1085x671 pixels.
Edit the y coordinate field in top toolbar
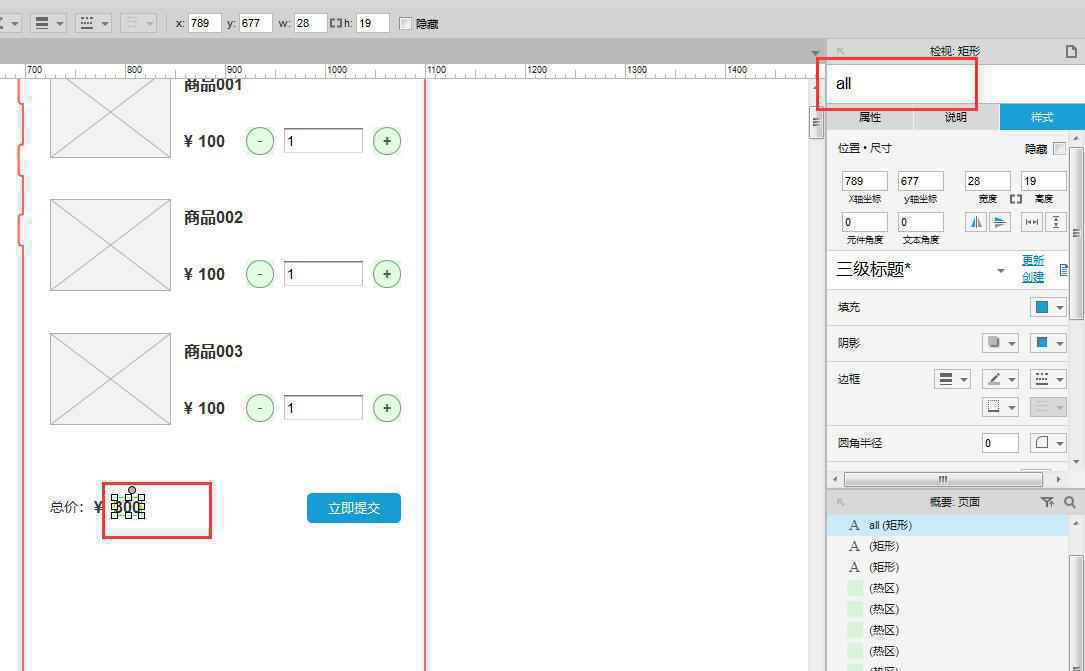255,24
